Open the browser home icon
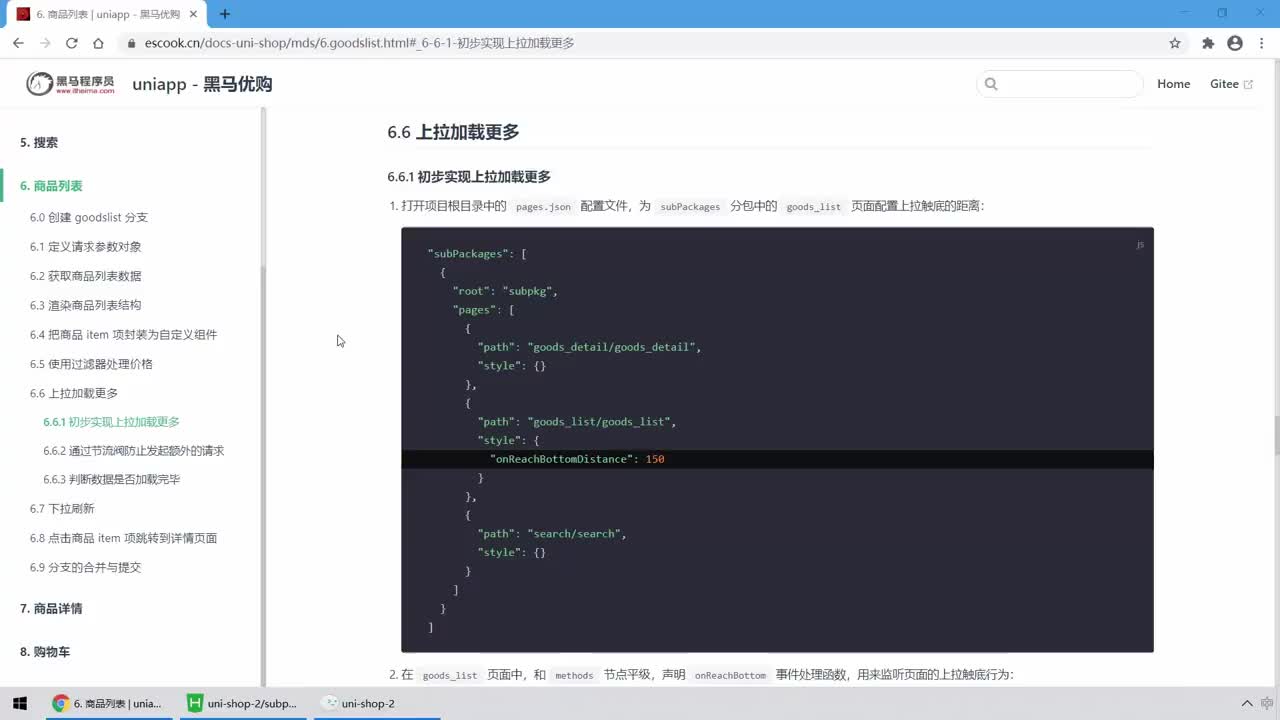 98,43
